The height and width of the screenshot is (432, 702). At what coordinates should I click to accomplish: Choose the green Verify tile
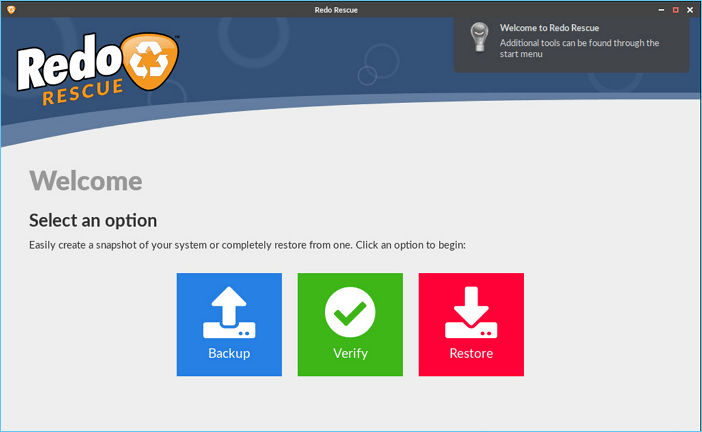350,325
